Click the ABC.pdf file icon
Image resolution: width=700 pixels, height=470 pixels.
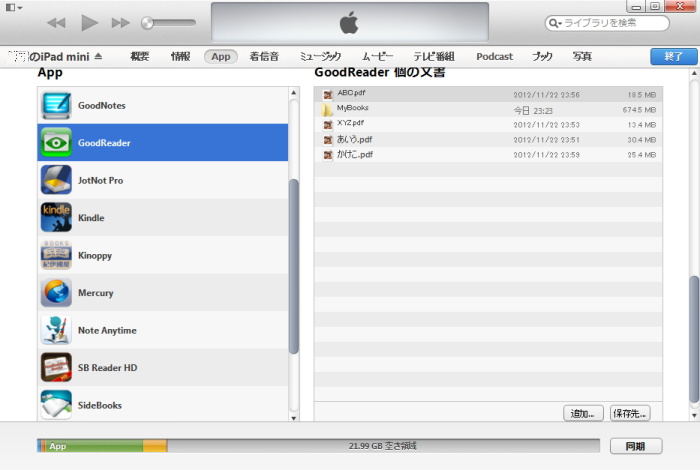[328, 95]
